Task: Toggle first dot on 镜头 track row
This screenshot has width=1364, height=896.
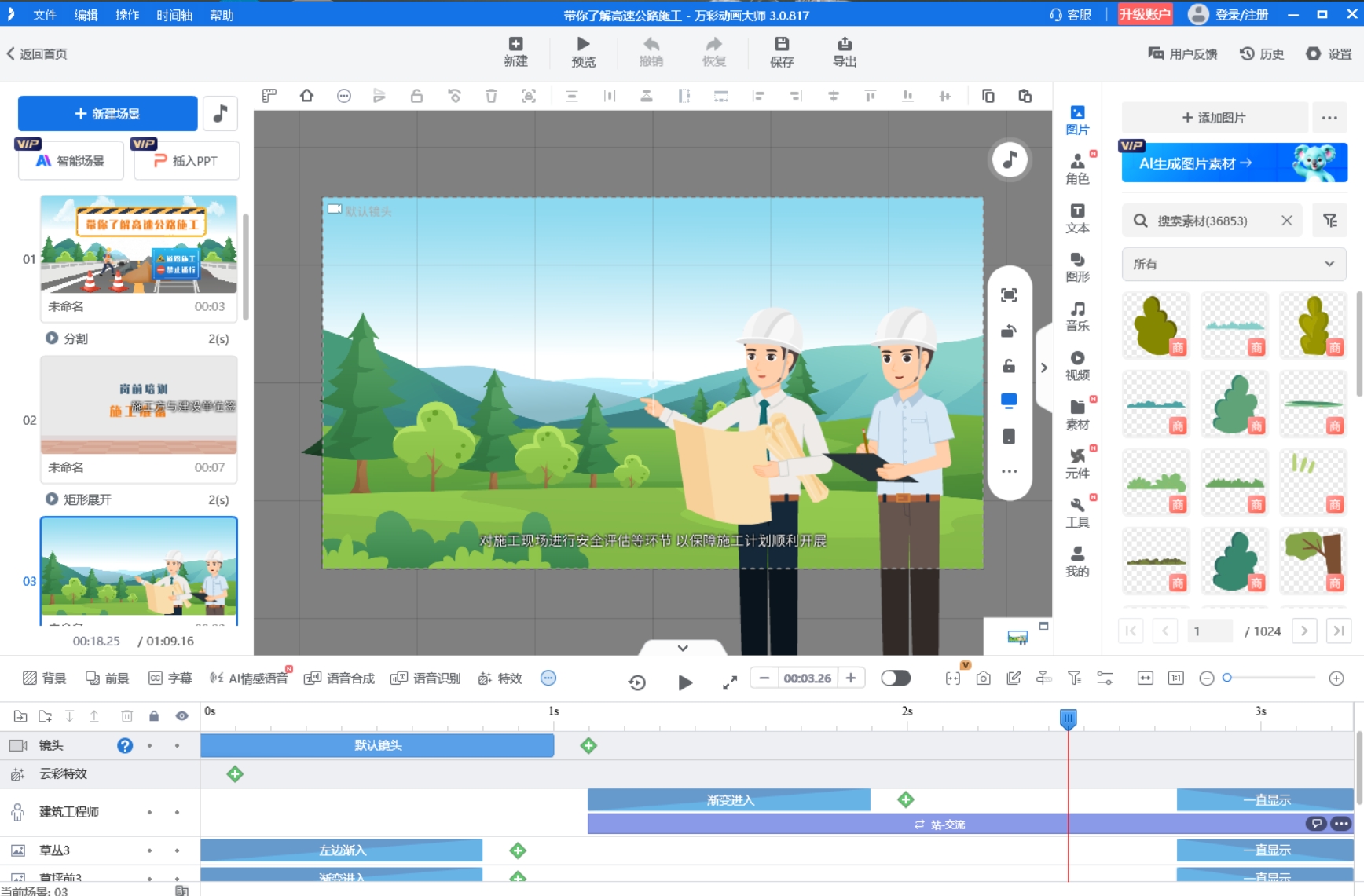Action: click(149, 745)
